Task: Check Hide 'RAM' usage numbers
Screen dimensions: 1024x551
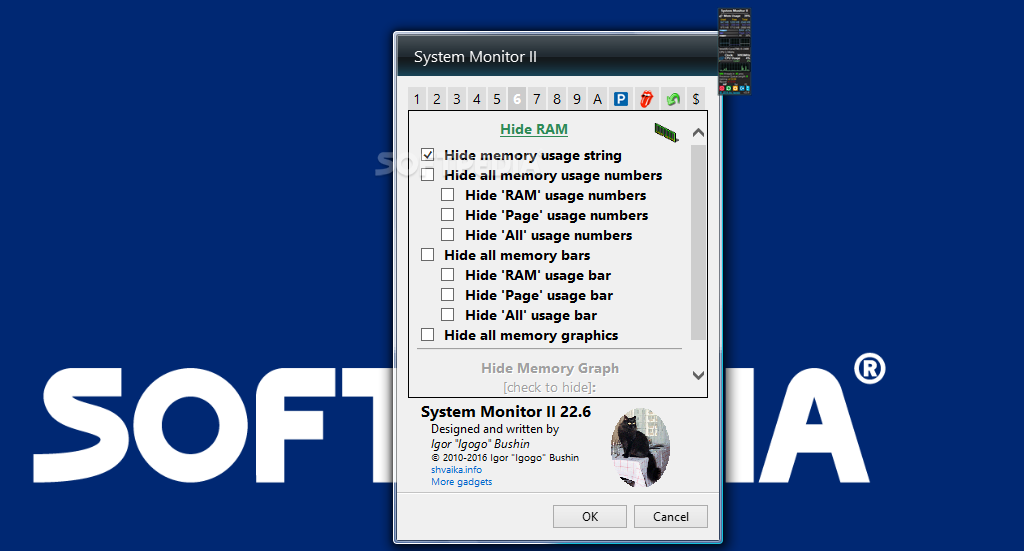Action: pos(447,195)
